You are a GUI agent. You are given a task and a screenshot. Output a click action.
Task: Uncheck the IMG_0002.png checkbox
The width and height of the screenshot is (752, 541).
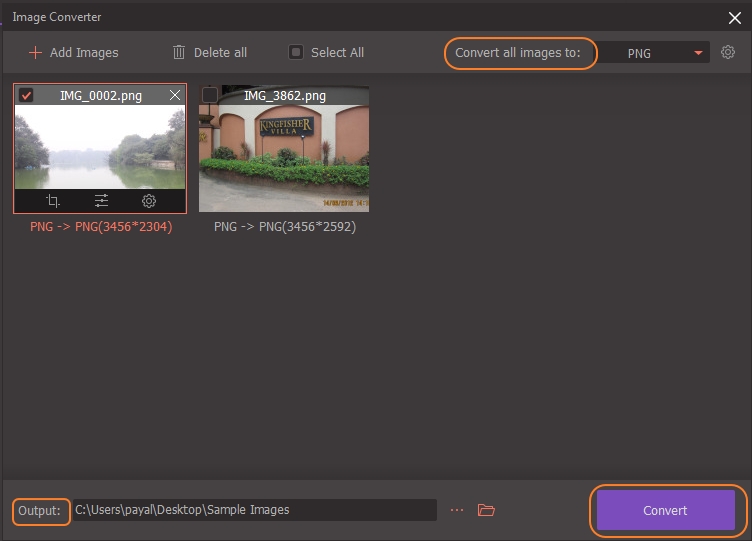[x=27, y=96]
